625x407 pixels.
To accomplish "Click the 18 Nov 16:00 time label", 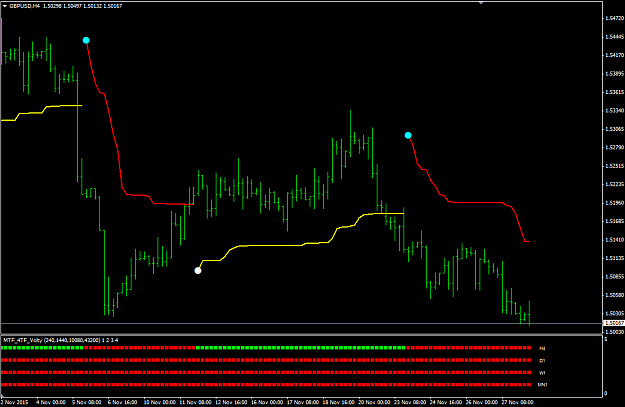I will tap(339, 402).
